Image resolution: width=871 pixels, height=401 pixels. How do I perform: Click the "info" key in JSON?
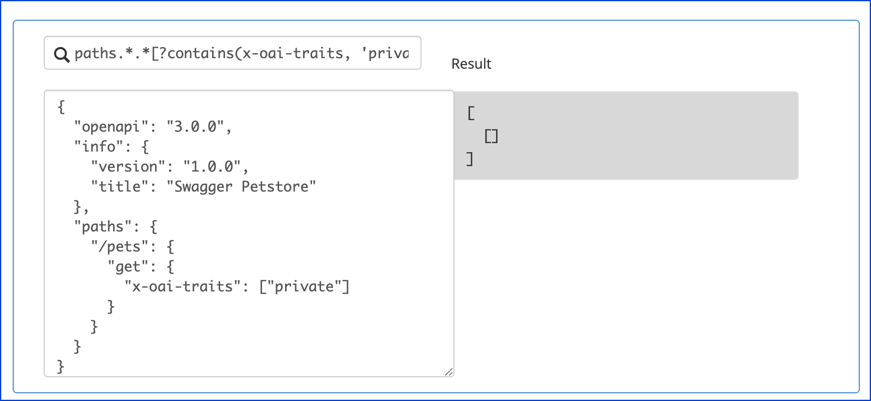click(x=98, y=146)
